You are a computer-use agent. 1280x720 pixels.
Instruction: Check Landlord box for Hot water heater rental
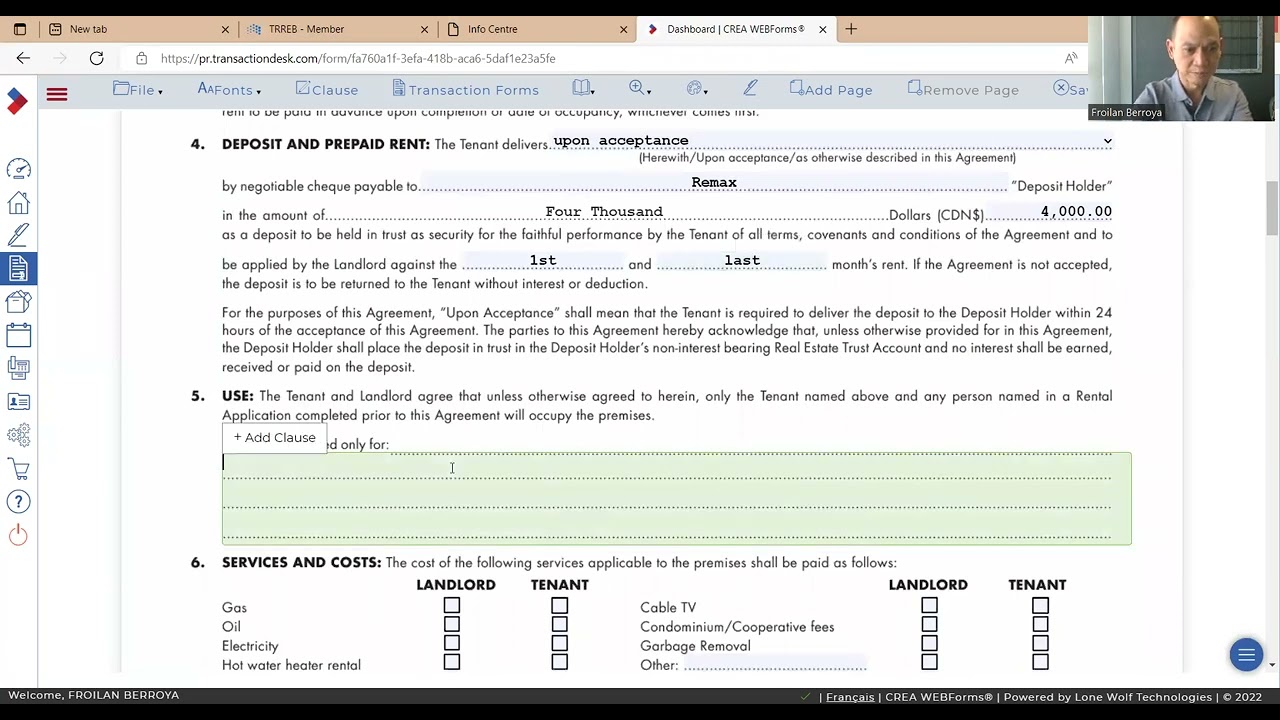(x=452, y=662)
